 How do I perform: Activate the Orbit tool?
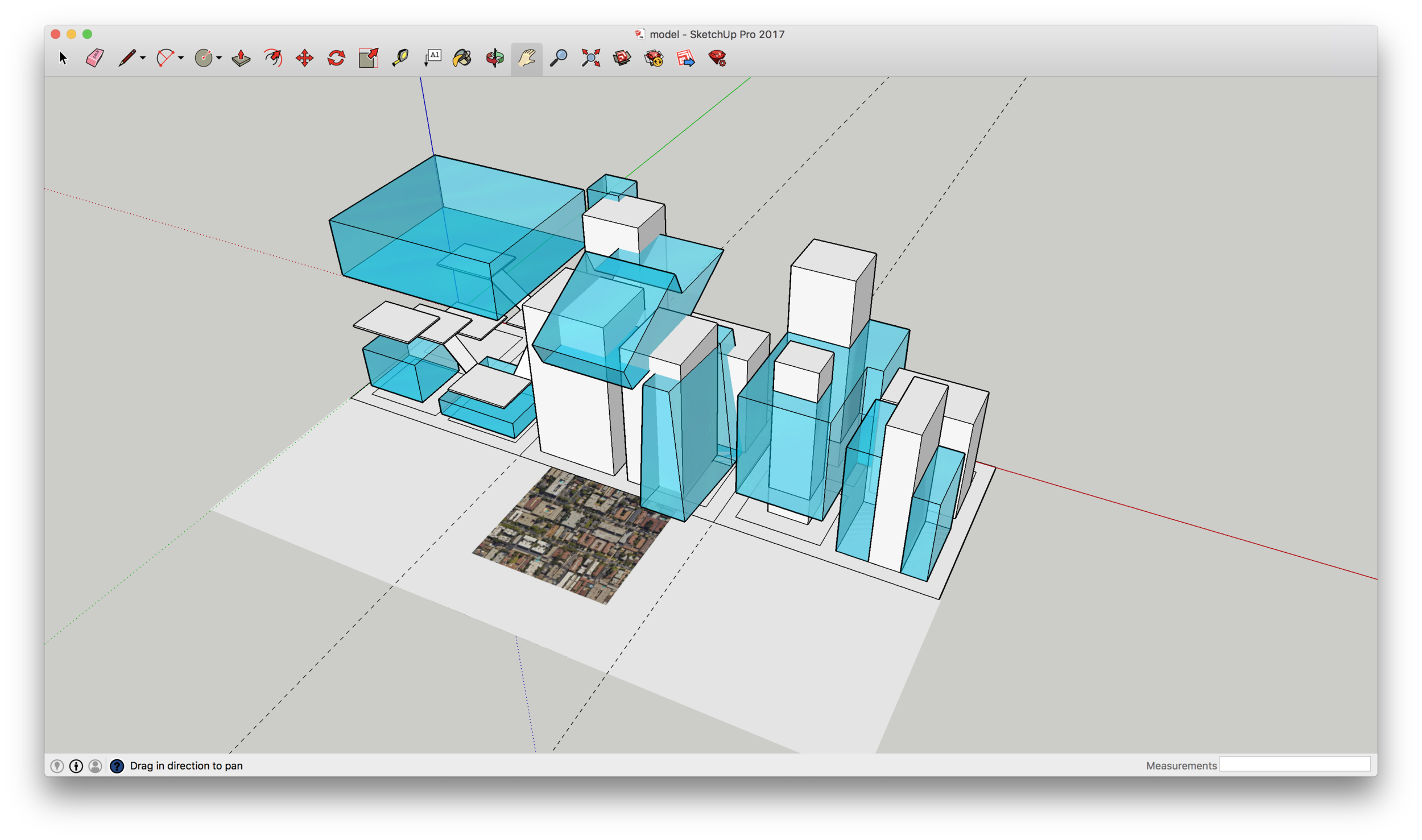click(x=495, y=58)
